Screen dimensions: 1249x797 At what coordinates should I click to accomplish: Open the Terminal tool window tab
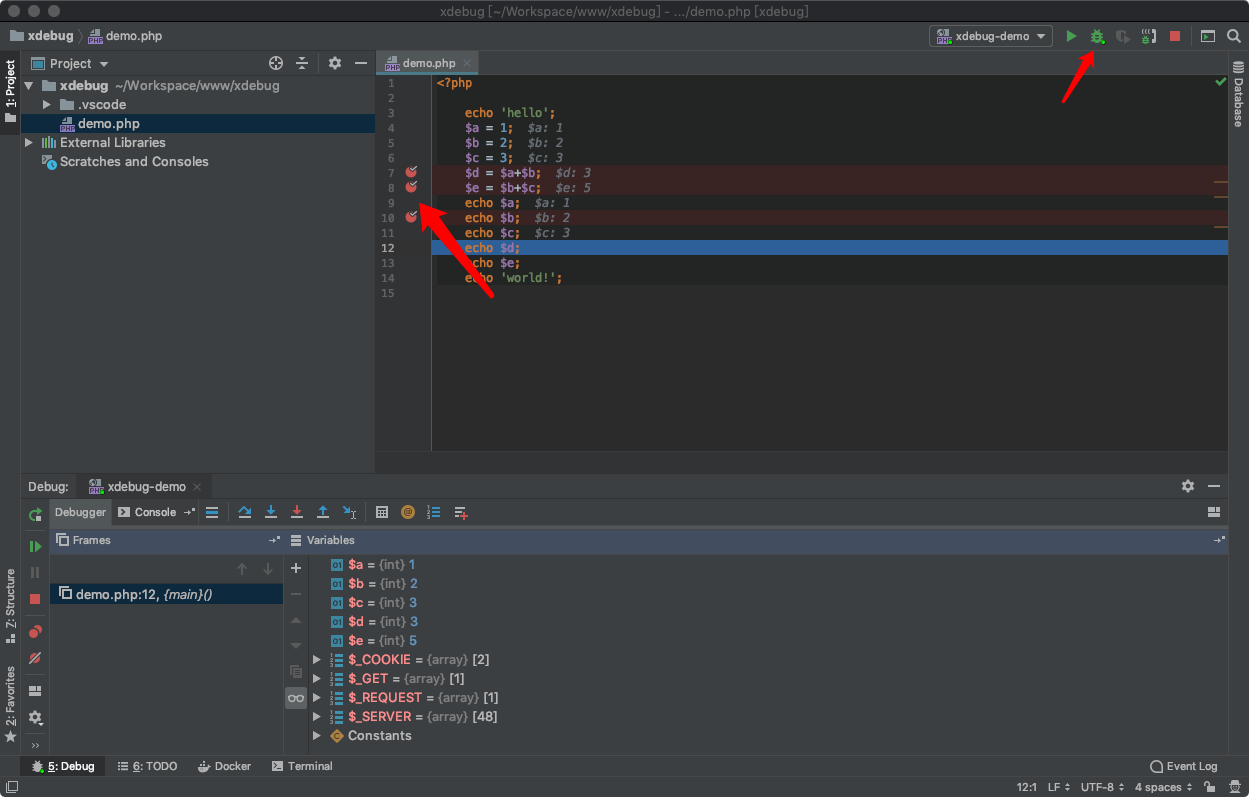[301, 766]
